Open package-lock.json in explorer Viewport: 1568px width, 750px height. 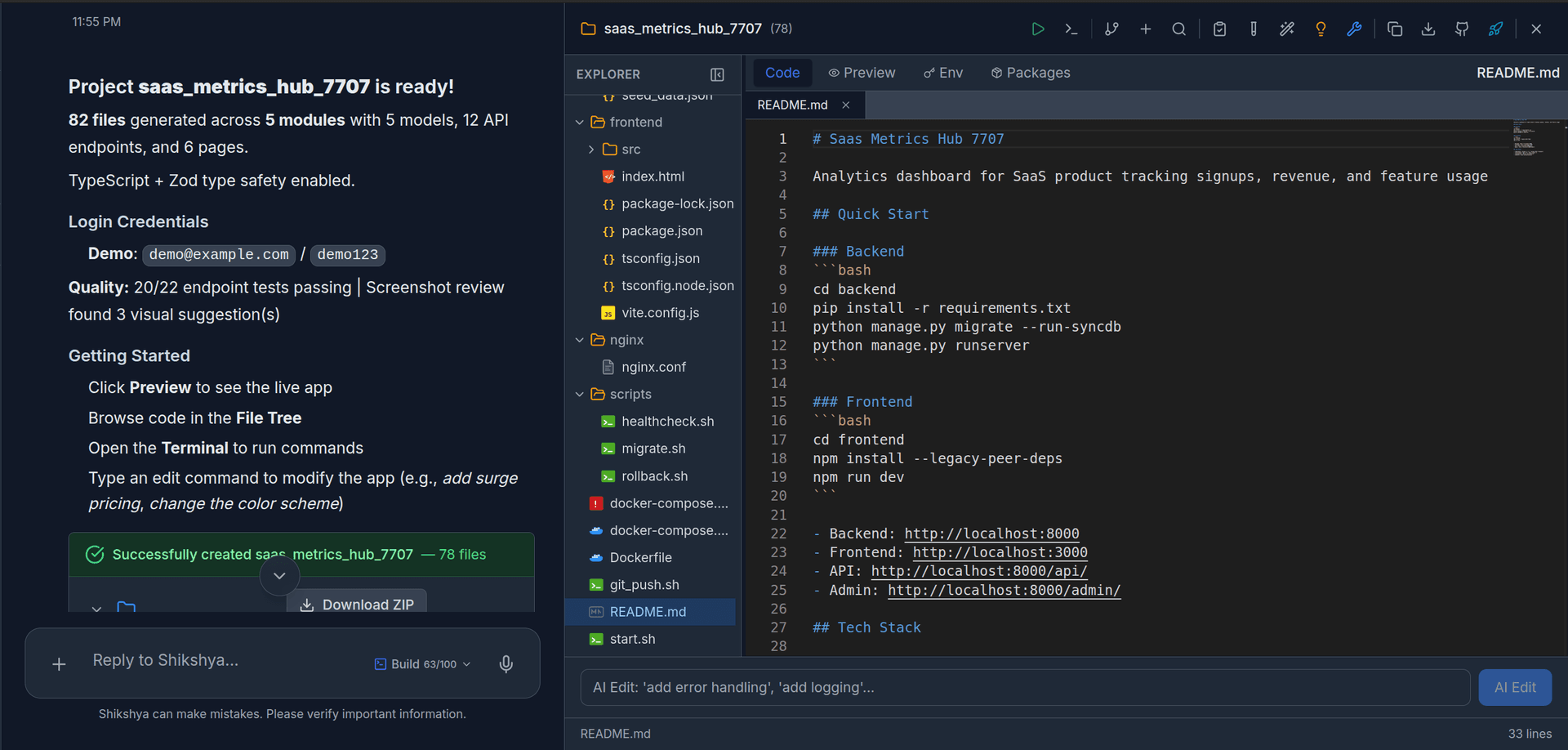pyautogui.click(x=668, y=203)
